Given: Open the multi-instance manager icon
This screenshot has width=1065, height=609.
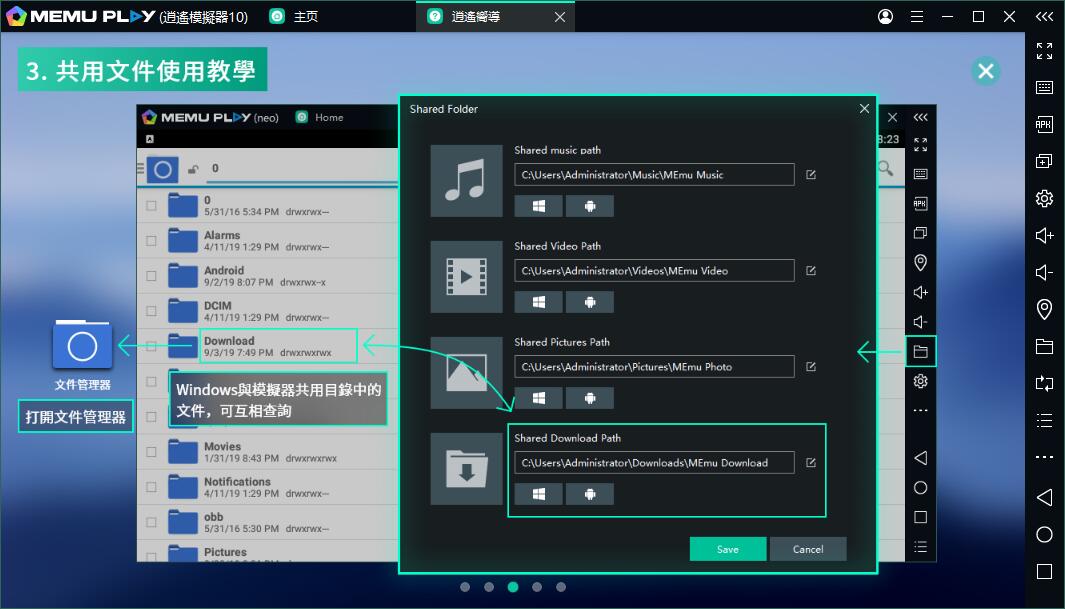Looking at the screenshot, I should (x=1044, y=161).
